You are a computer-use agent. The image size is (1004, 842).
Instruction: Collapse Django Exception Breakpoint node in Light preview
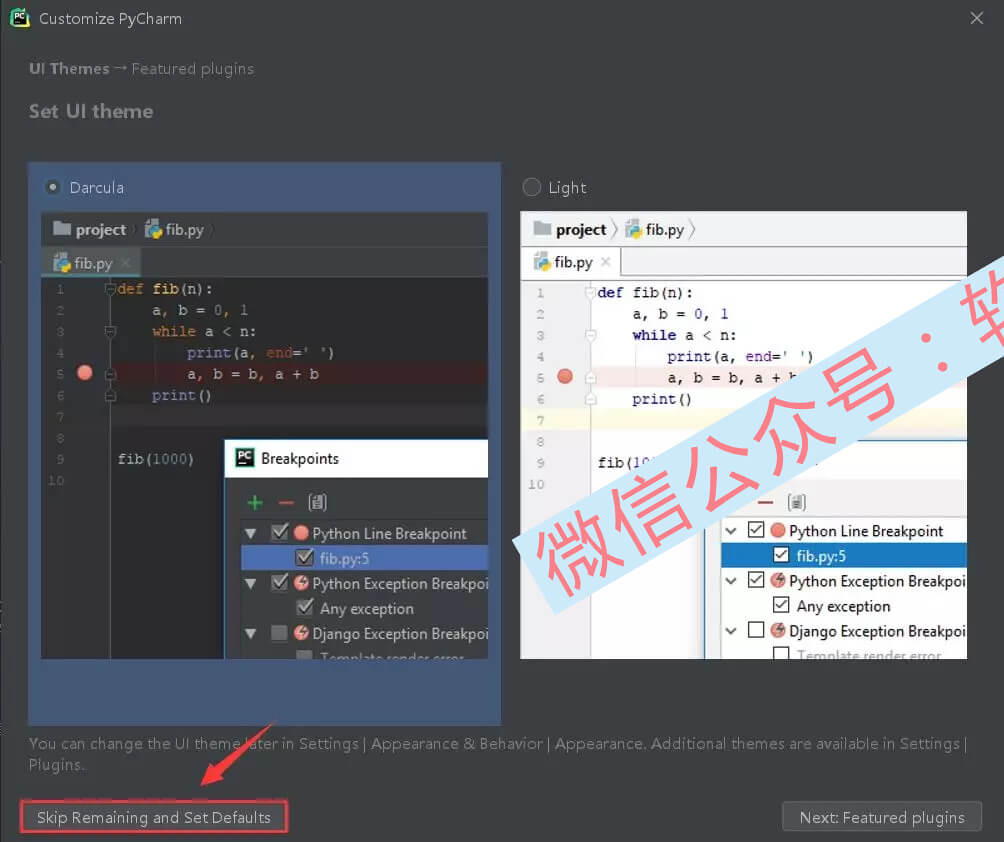pyautogui.click(x=731, y=631)
